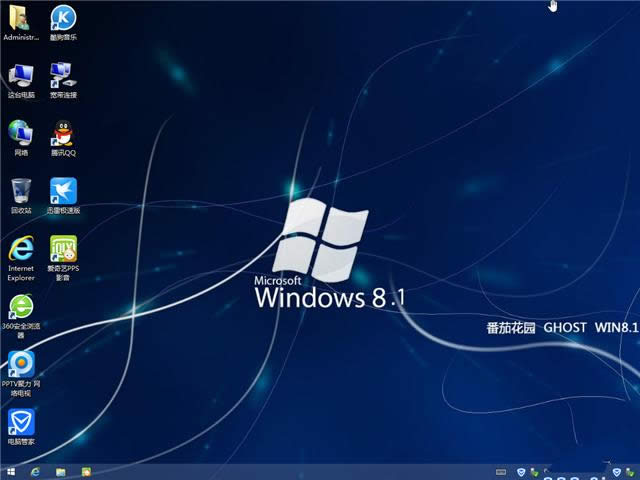The image size is (640, 480).
Task: Launch PC Manager (电脑管家) shield icon
Action: (x=20, y=421)
